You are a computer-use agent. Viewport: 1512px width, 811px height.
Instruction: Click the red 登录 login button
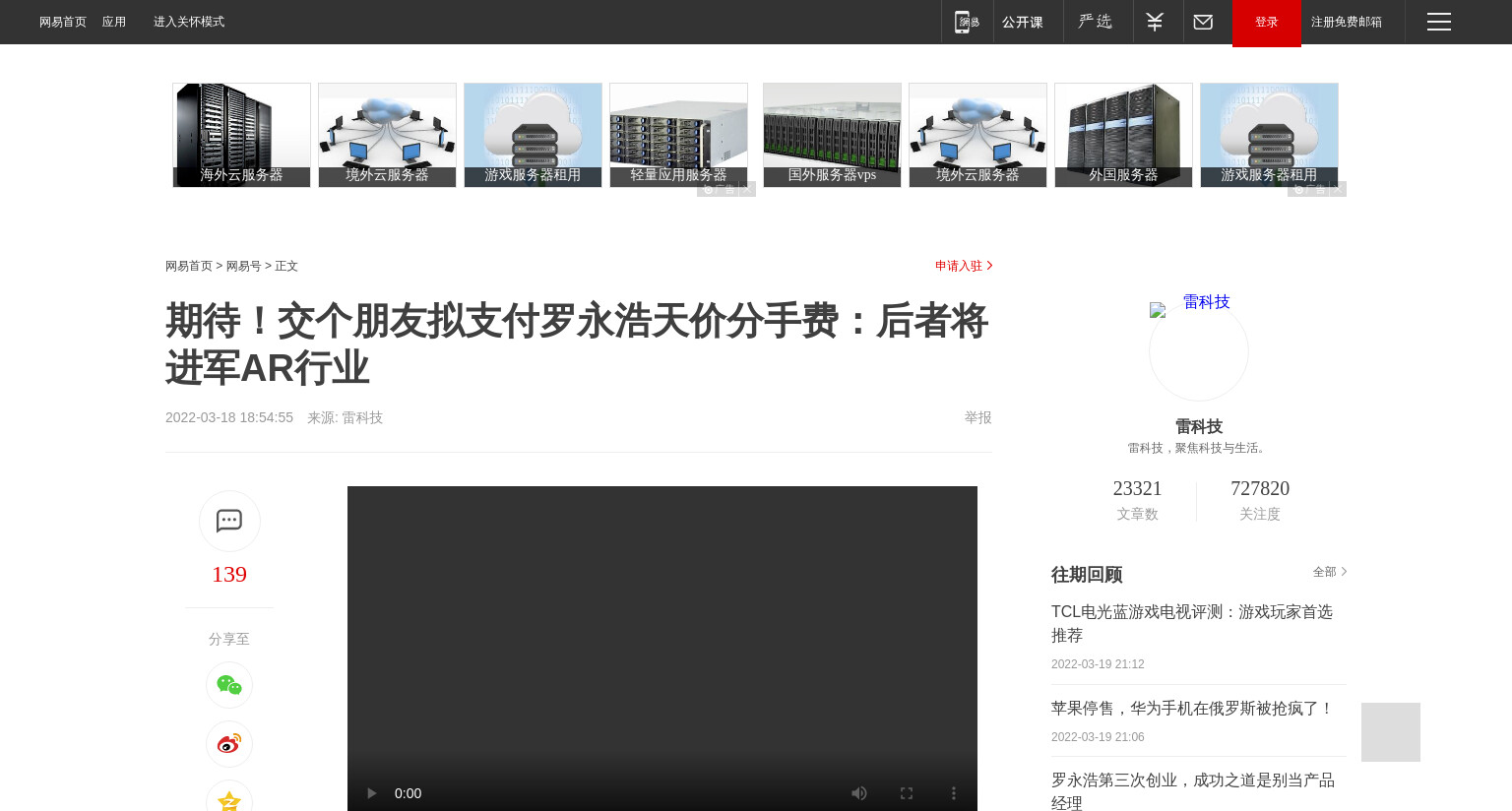(1267, 23)
